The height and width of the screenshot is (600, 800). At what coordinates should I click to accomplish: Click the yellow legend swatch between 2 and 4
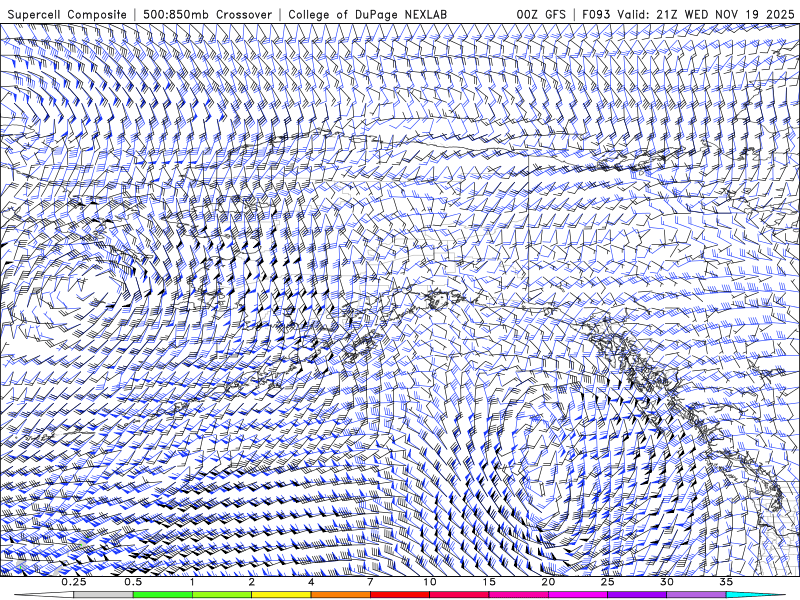[281, 595]
